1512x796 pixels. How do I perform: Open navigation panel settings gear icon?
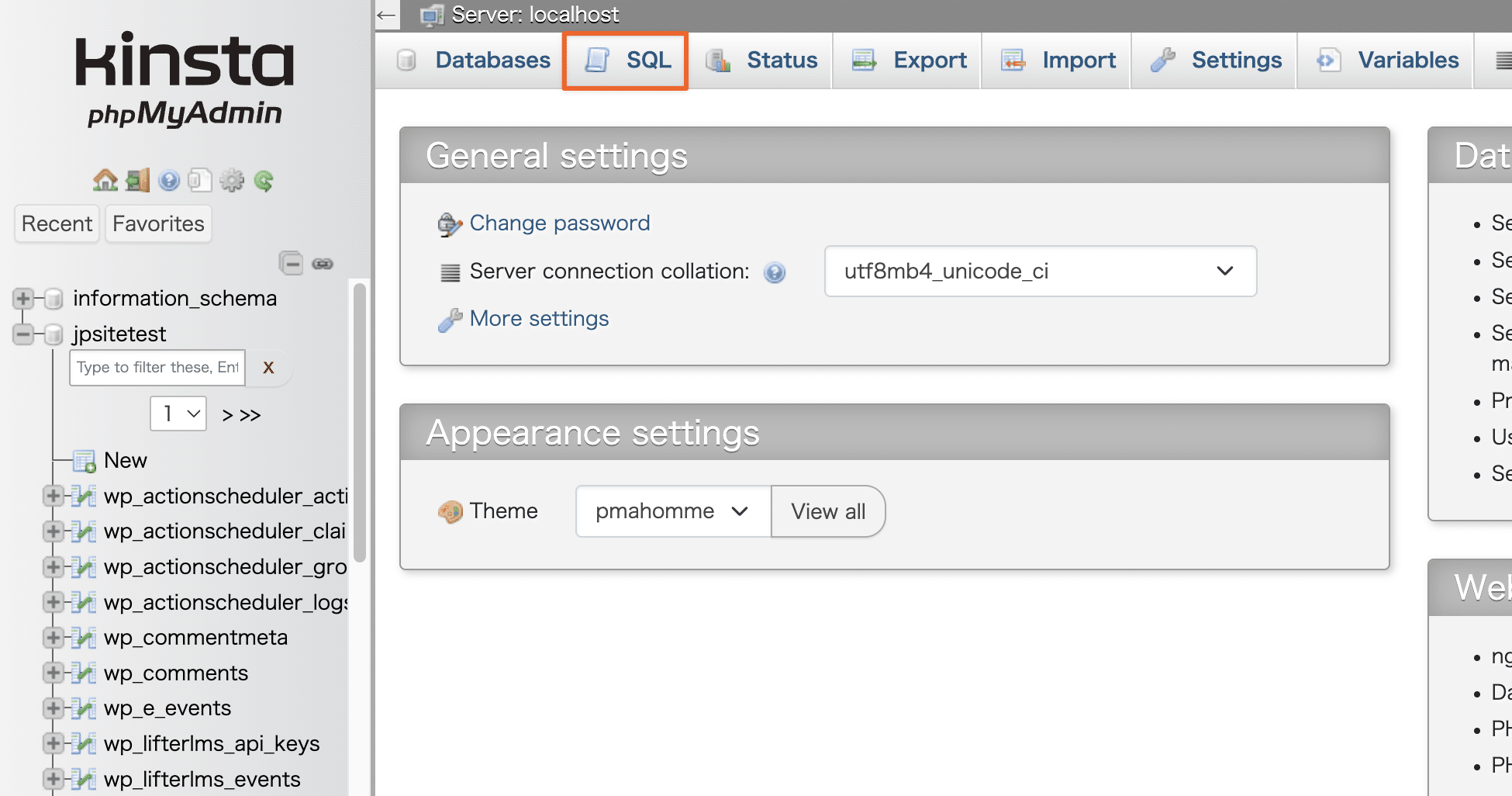coord(231,181)
